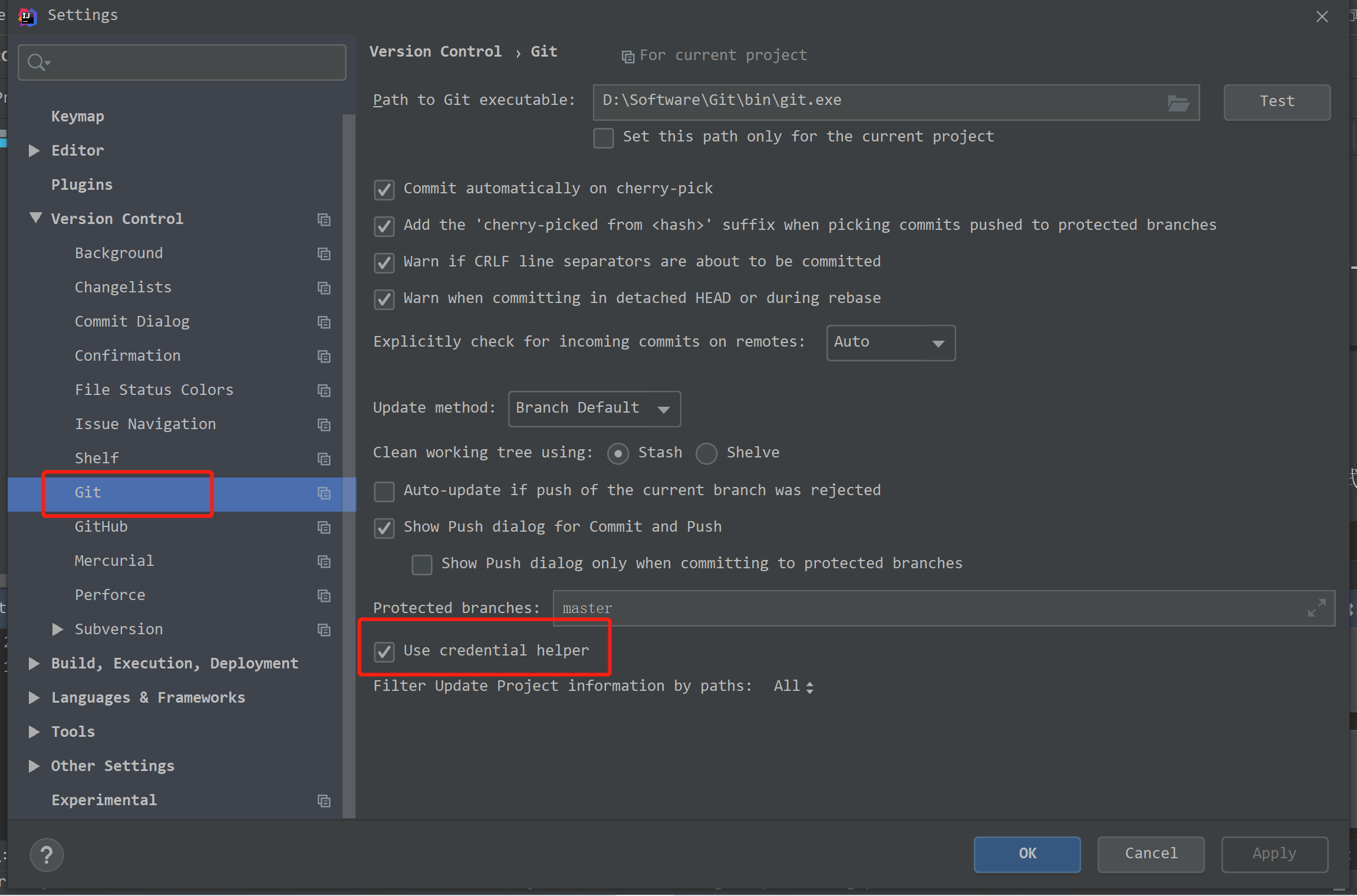Click the project-level icon beside Perforce

[324, 595]
